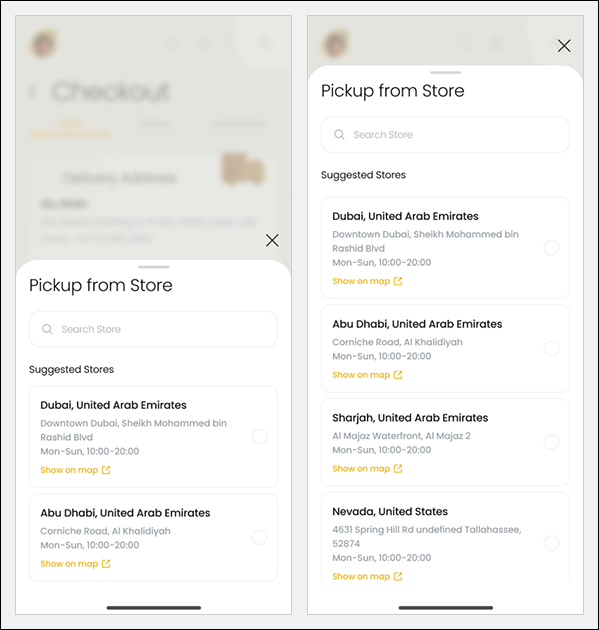Select Nevada, United States store radio button
This screenshot has width=599, height=630.
551,543
